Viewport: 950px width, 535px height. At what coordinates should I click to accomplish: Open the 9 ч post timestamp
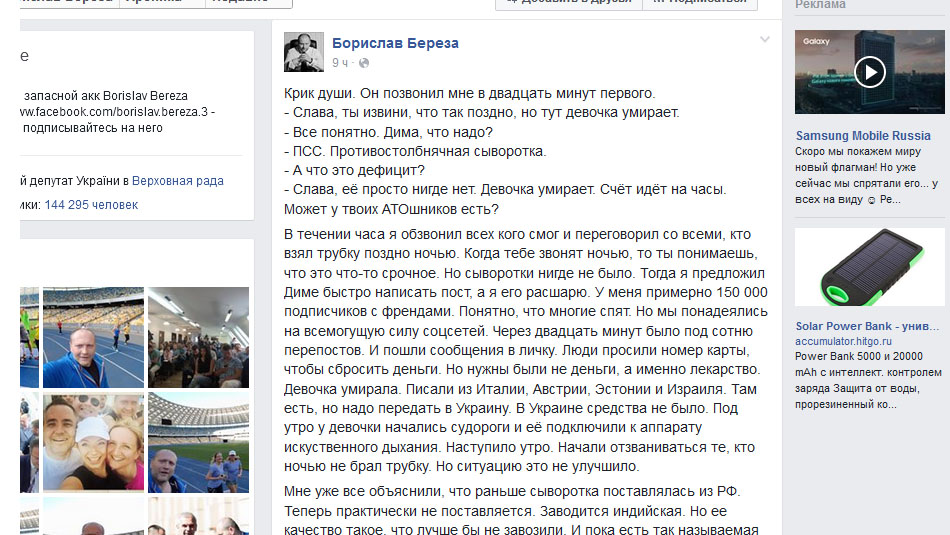[339, 63]
